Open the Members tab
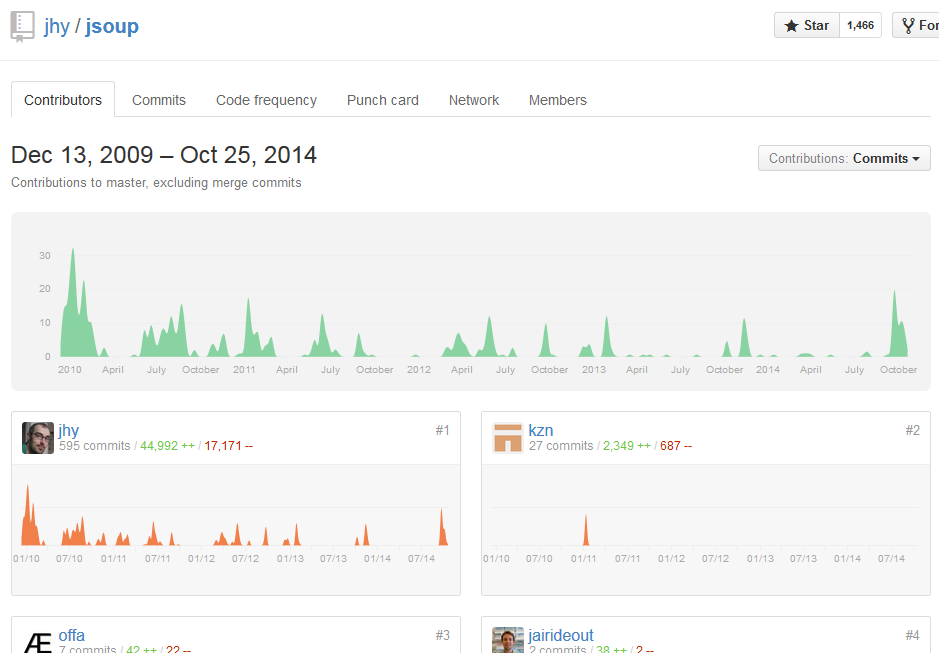The image size is (939, 653). click(558, 100)
